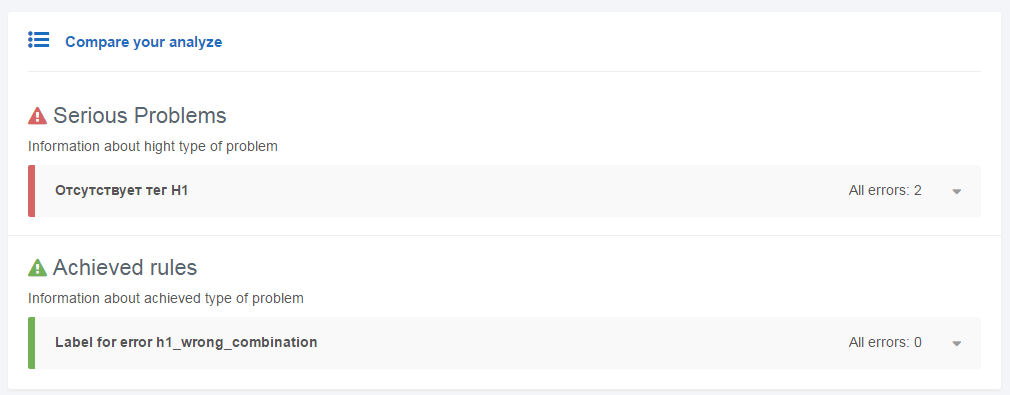Click the blue list icon beside Compare your analyze
The height and width of the screenshot is (395, 1010).
coord(39,40)
